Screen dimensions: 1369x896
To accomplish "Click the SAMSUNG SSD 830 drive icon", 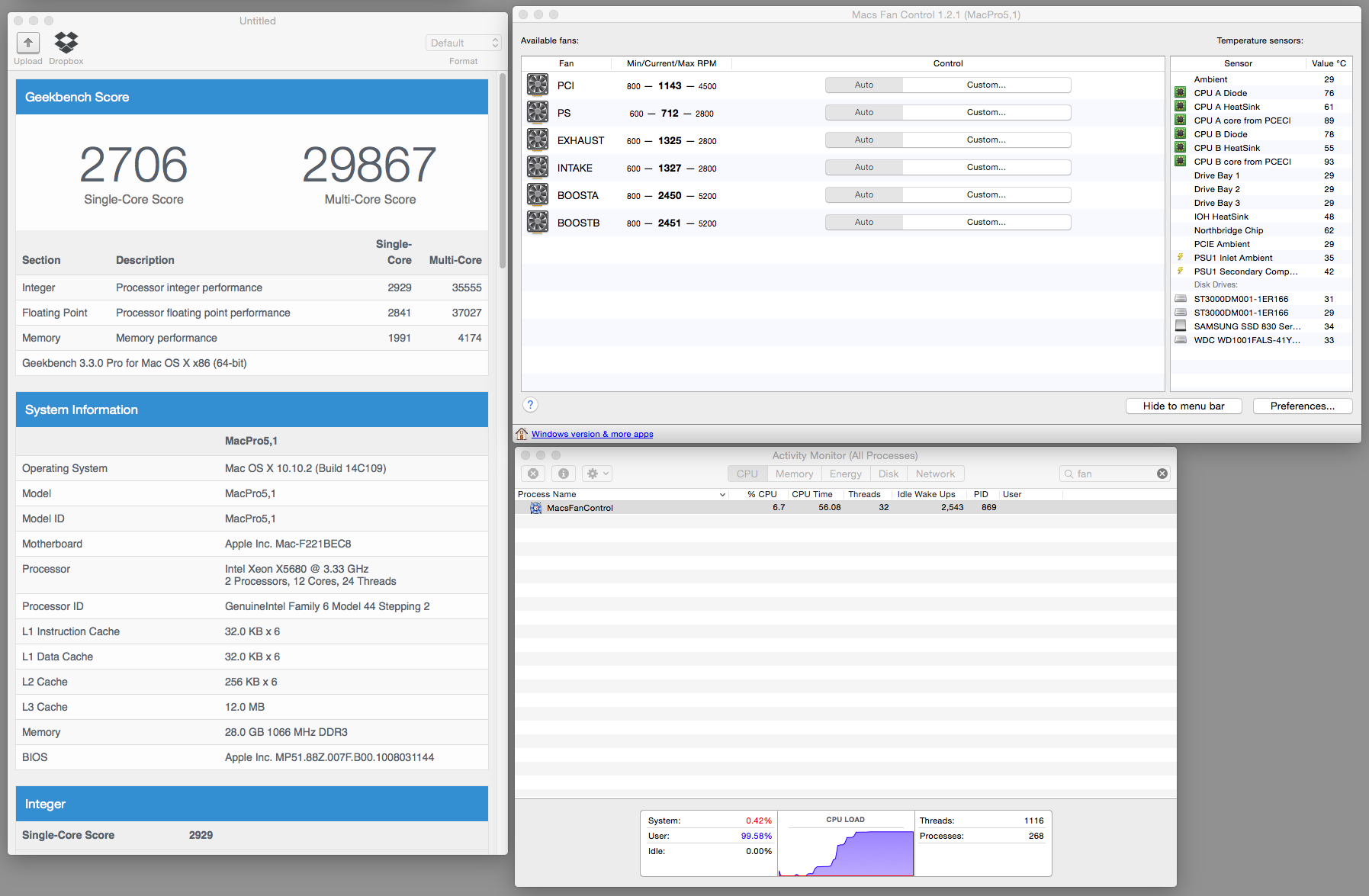I will click(x=1181, y=326).
